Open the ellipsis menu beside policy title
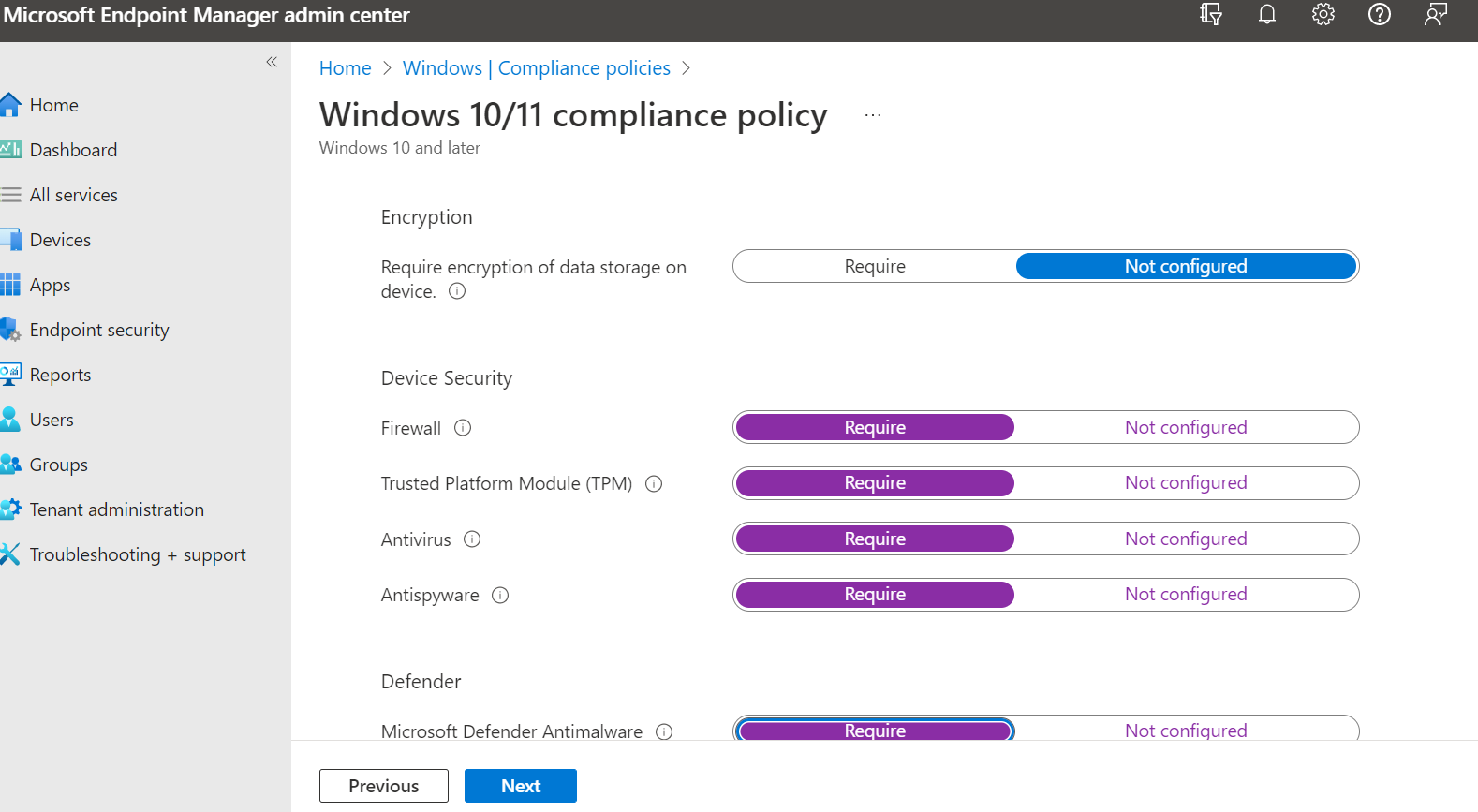Image resolution: width=1478 pixels, height=812 pixels. [x=873, y=115]
